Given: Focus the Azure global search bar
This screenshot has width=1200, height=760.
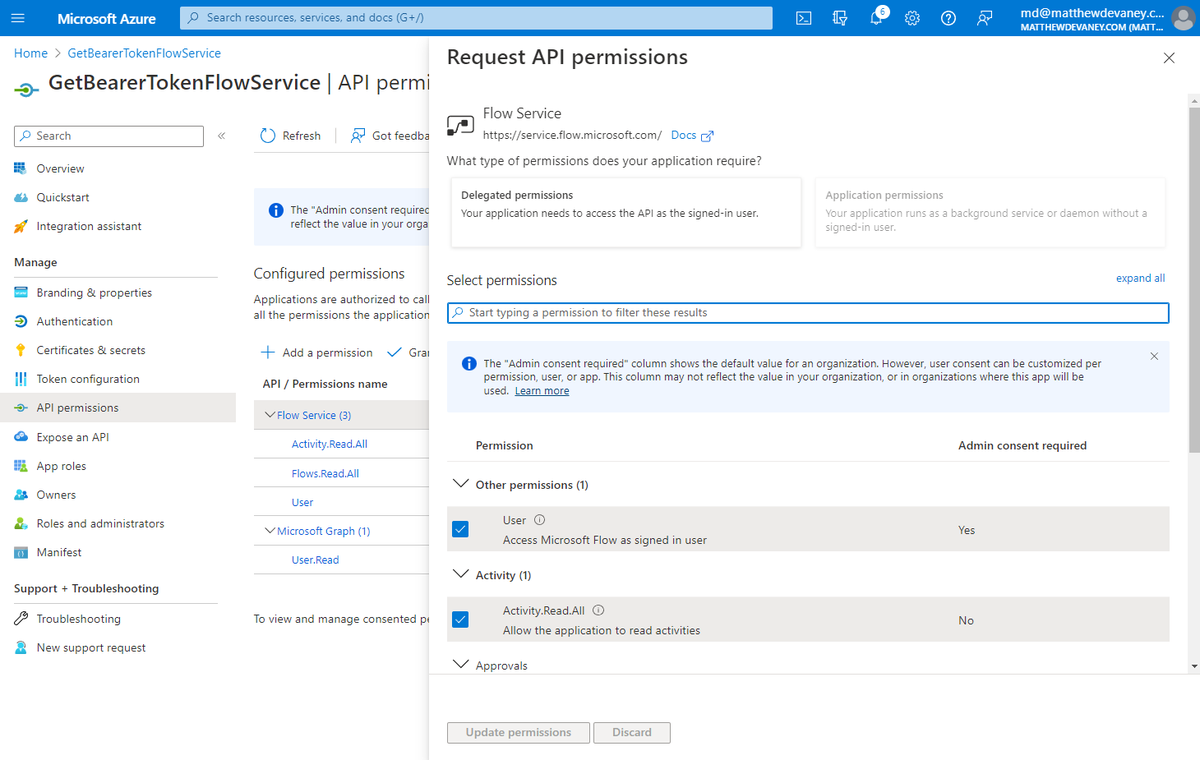Looking at the screenshot, I should (x=476, y=18).
